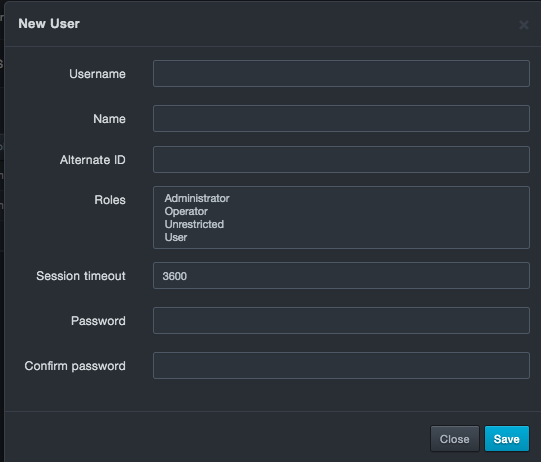This screenshot has height=462, width=541.
Task: Select the User role in Roles list
Action: pos(176,237)
